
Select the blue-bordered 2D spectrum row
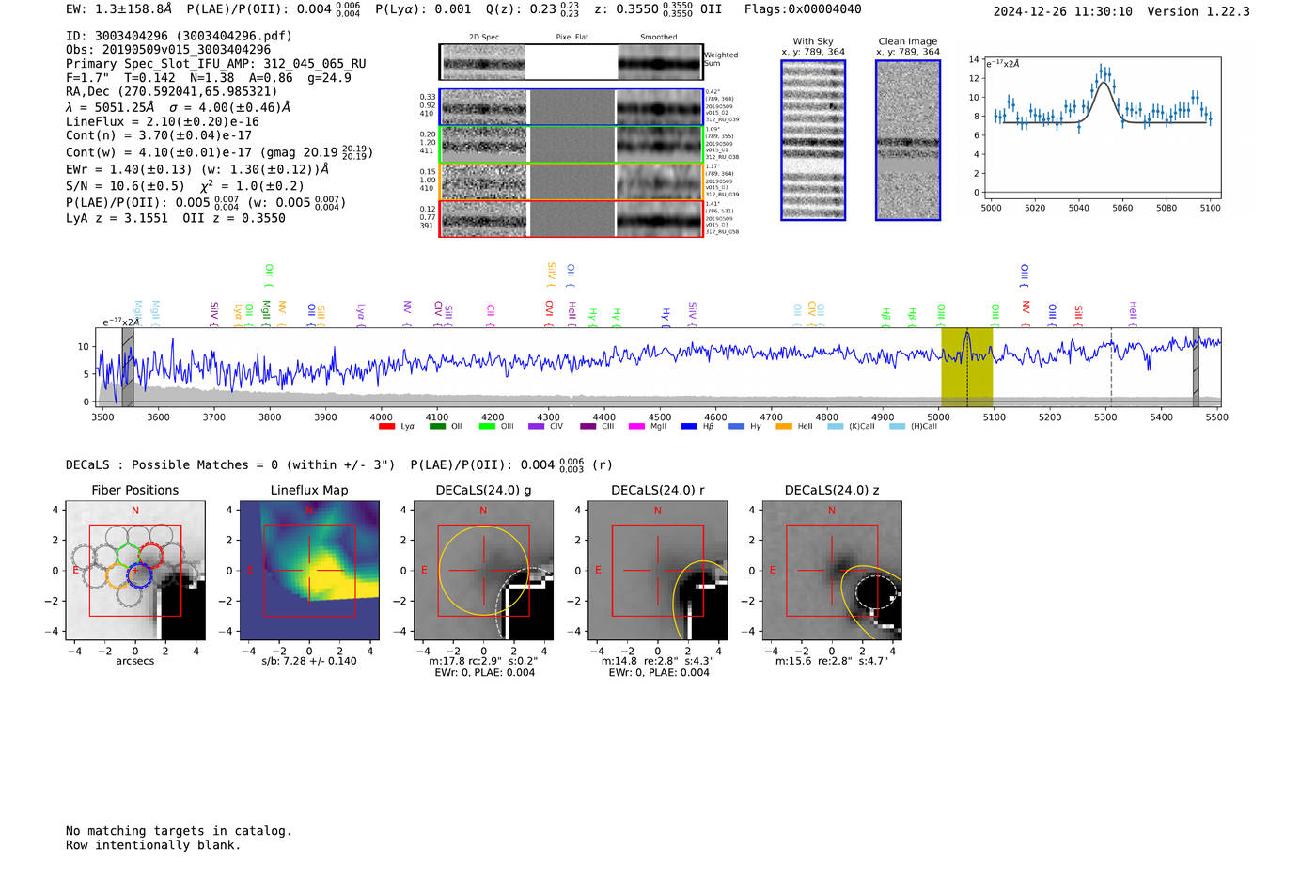pos(572,107)
